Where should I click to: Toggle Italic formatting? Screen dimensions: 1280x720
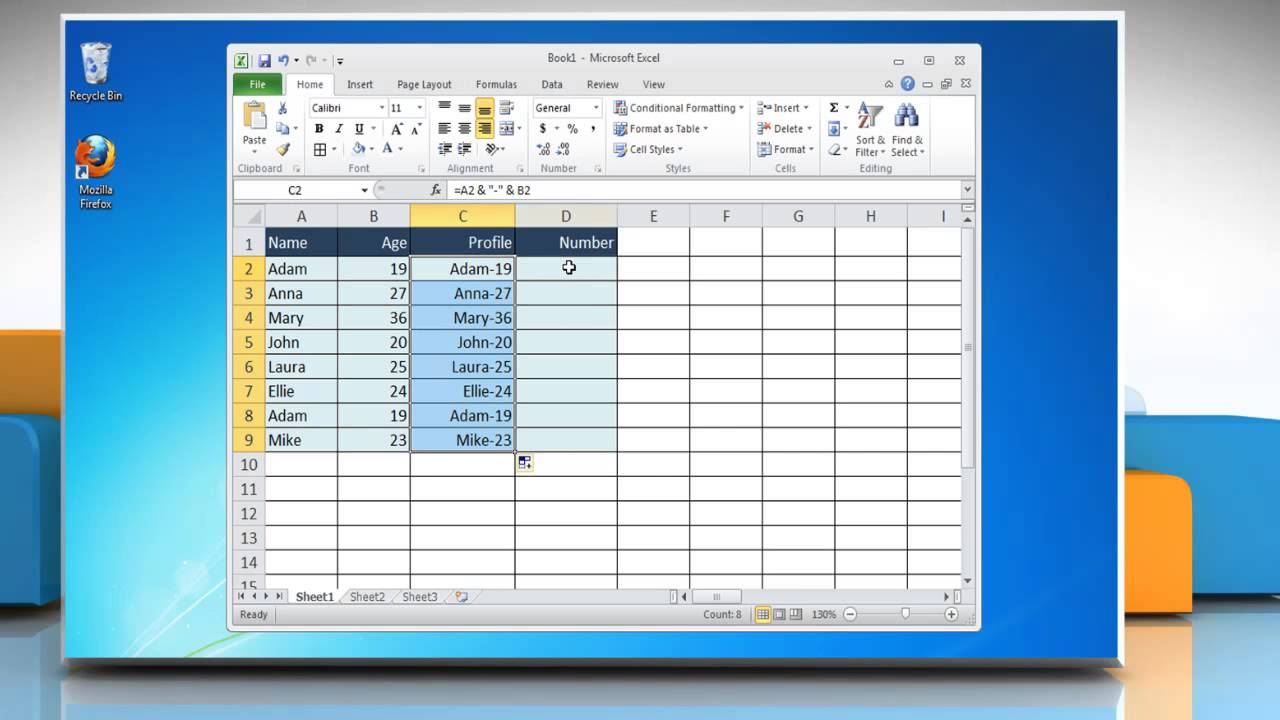tap(339, 129)
